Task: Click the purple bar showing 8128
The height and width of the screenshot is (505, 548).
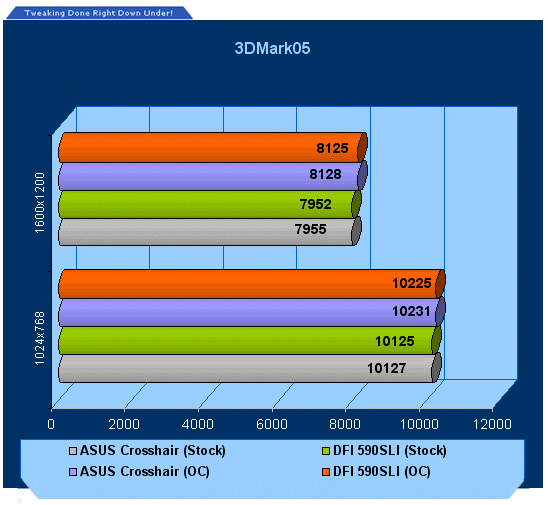Action: pyautogui.click(x=212, y=176)
